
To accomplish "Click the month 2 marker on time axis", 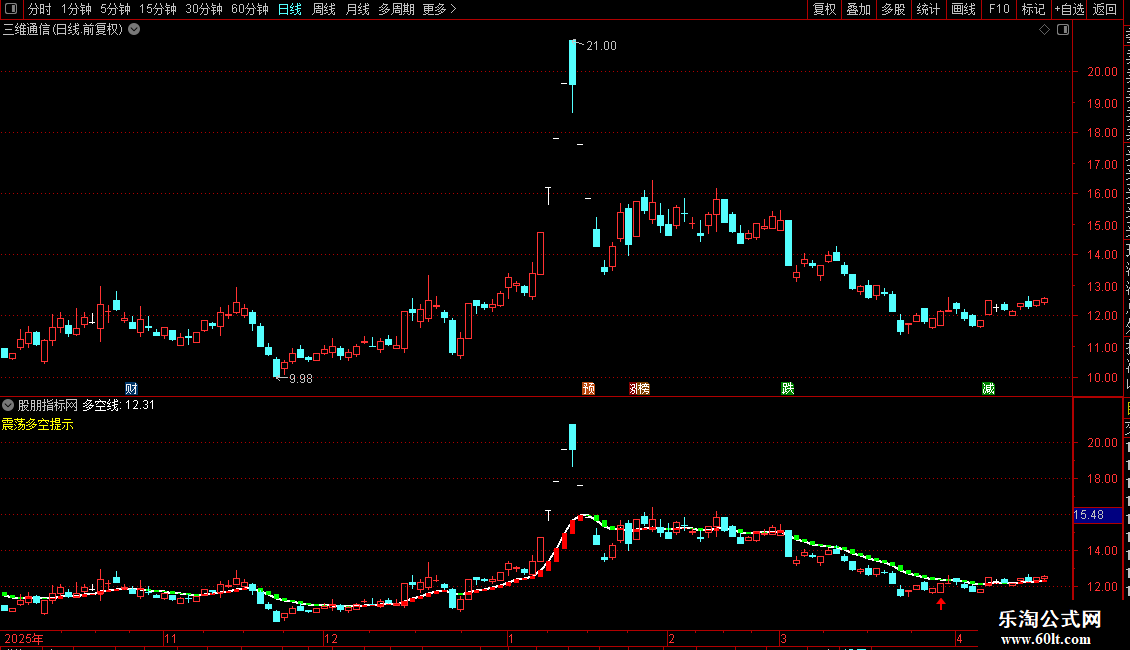I will pyautogui.click(x=671, y=638).
